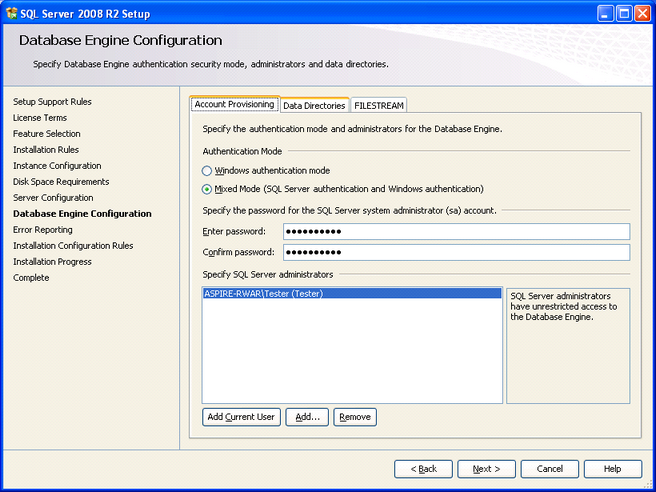Close the SQL Server 2008 R2 Setup window
656x492 pixels.
pos(642,13)
